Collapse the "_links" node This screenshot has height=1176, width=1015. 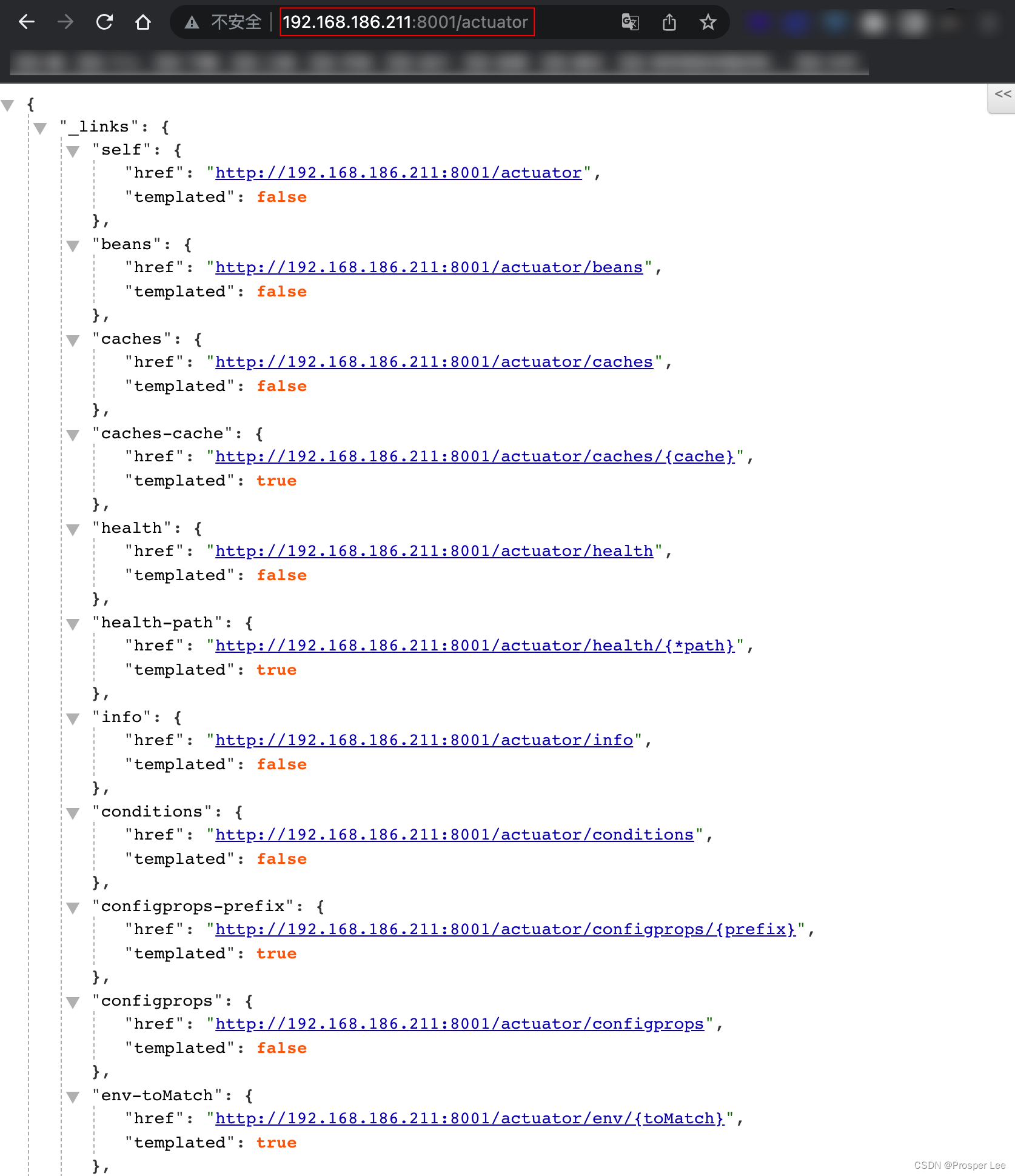41,129
